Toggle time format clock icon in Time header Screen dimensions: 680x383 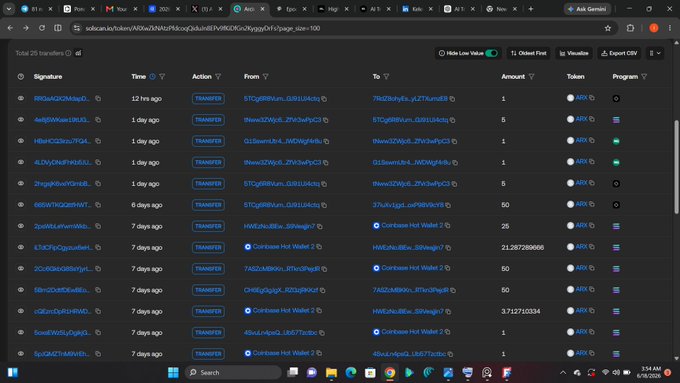(152, 77)
